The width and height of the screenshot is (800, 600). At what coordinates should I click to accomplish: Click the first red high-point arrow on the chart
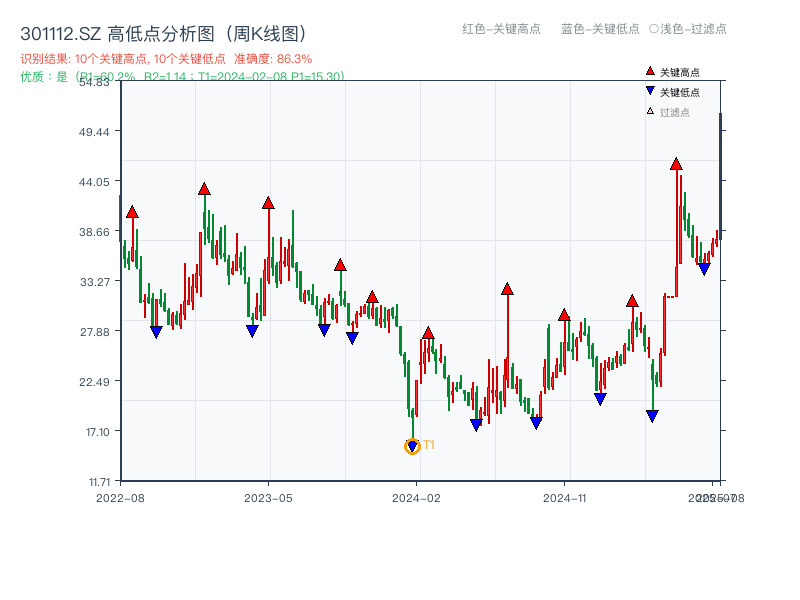pyautogui.click(x=131, y=211)
